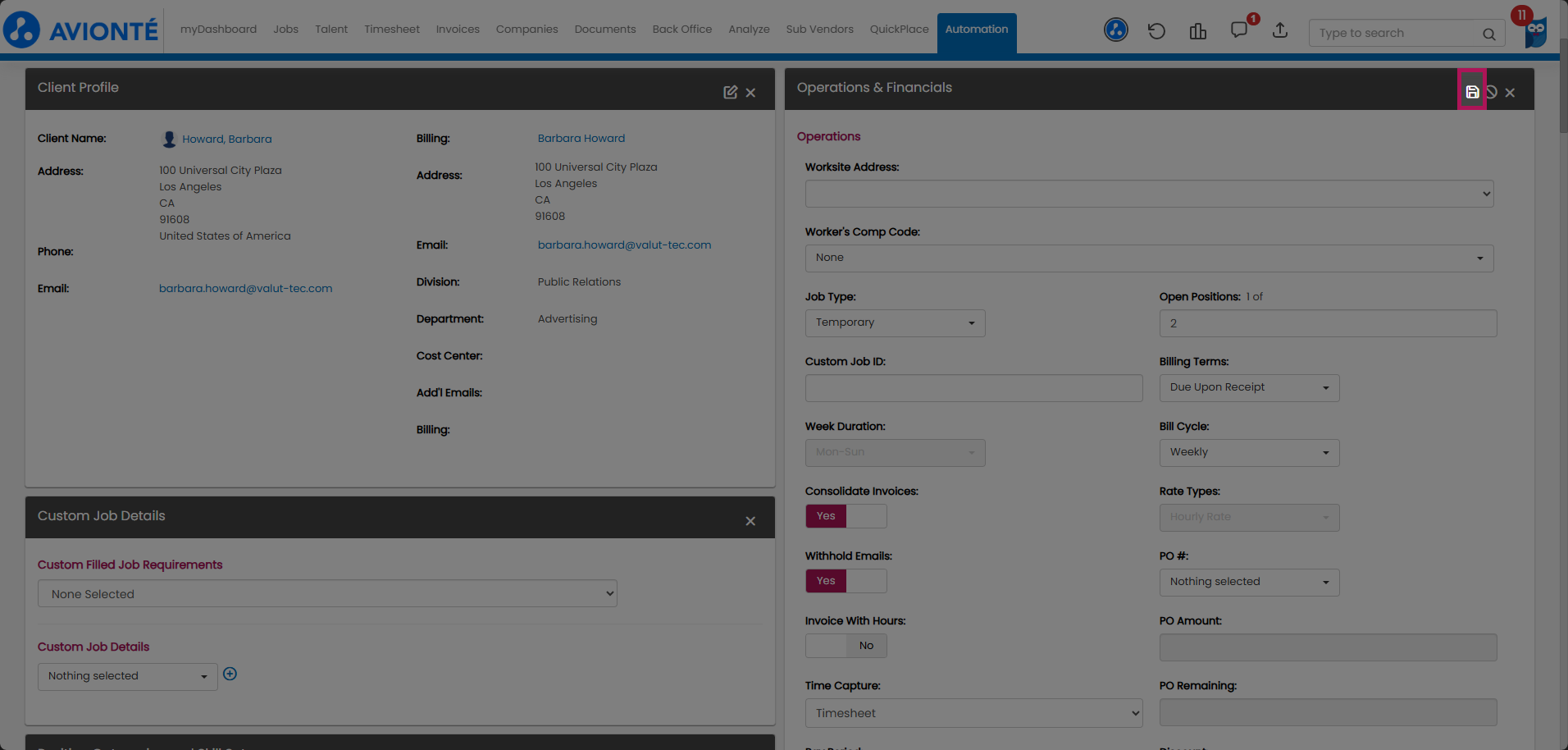Toggle Consolidate Invoices switch

(846, 516)
